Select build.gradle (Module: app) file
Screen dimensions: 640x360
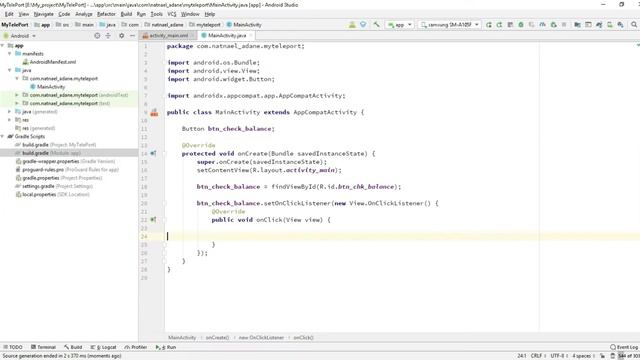(48, 153)
